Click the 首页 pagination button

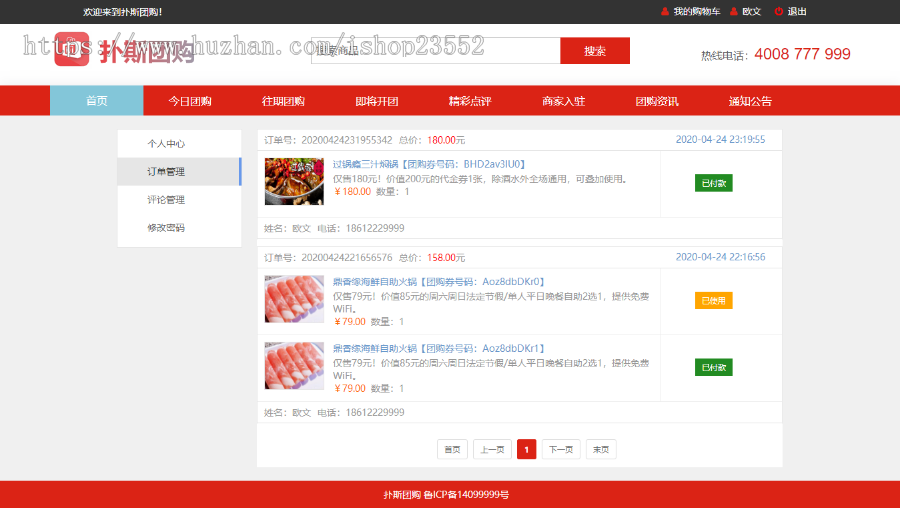(452, 449)
